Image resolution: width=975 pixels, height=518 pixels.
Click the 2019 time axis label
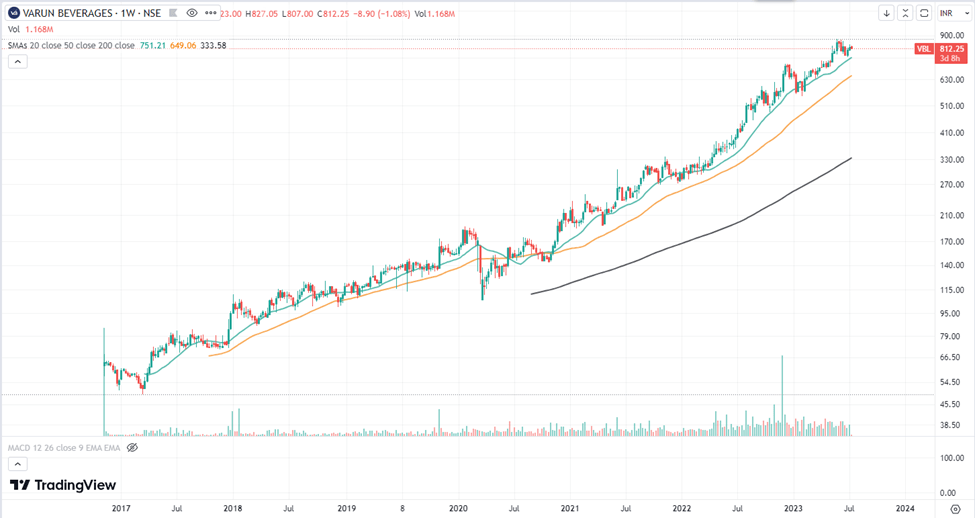347,508
